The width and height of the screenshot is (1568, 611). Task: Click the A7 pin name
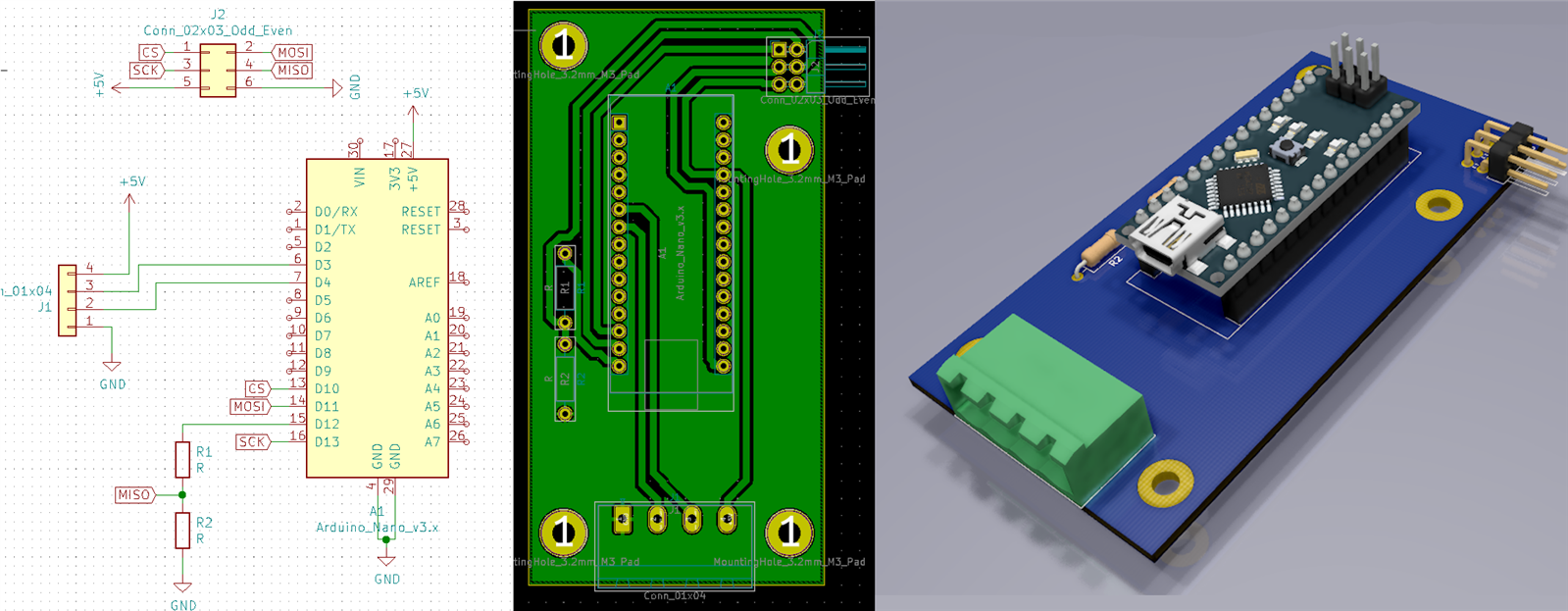coord(432,441)
